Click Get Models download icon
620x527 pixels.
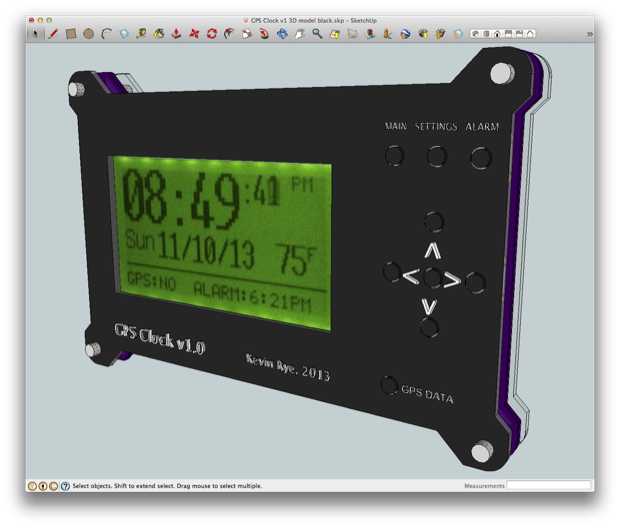423,34
